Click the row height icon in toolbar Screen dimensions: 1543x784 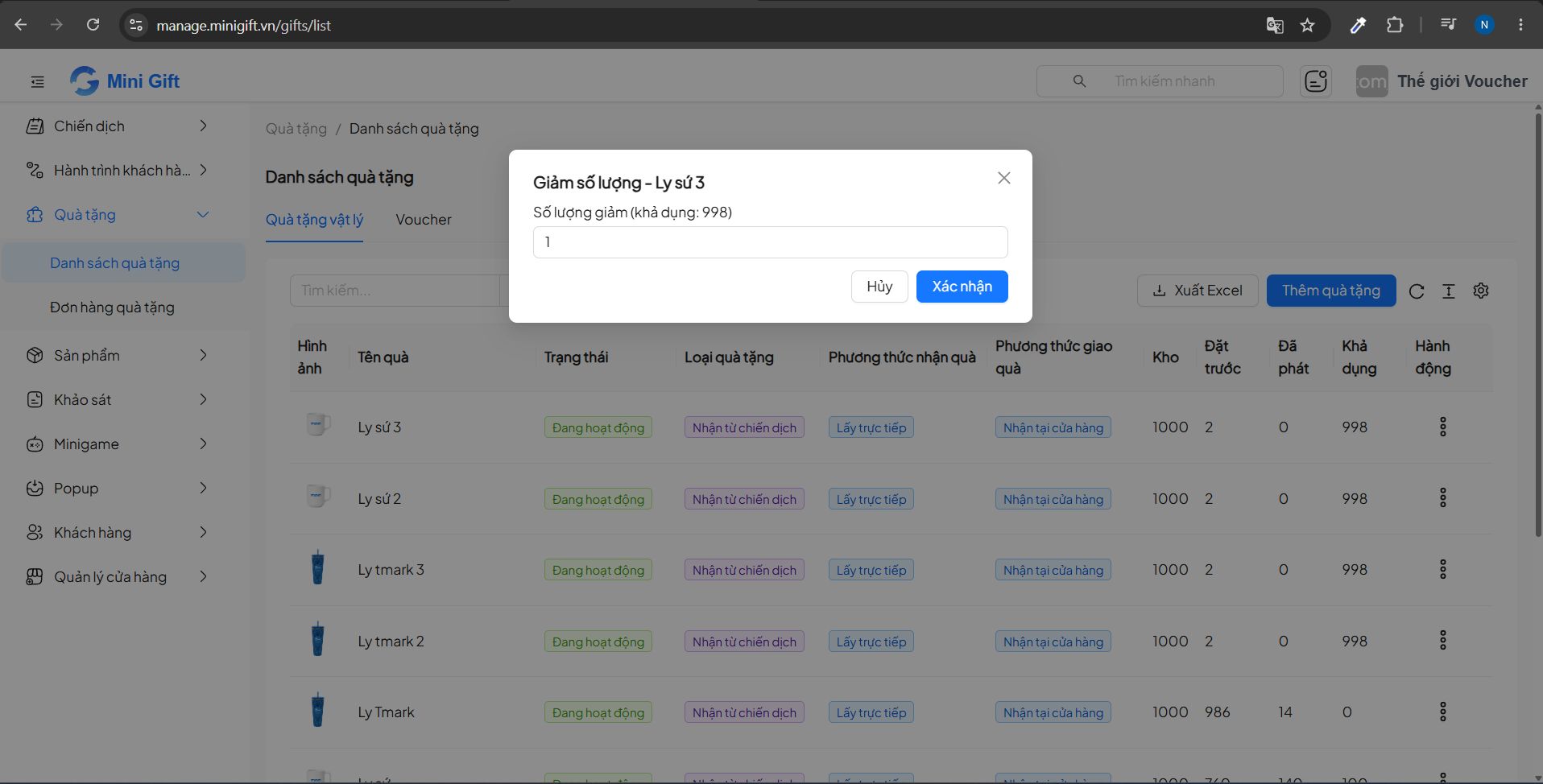click(x=1449, y=291)
